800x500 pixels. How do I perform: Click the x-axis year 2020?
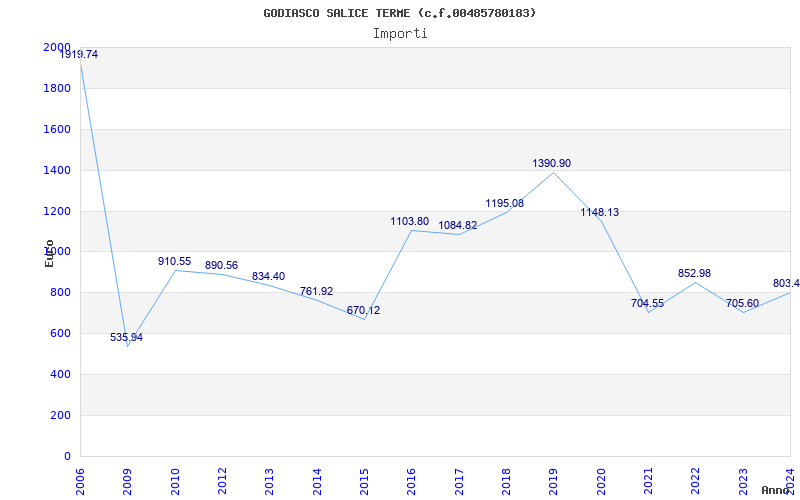(601, 481)
